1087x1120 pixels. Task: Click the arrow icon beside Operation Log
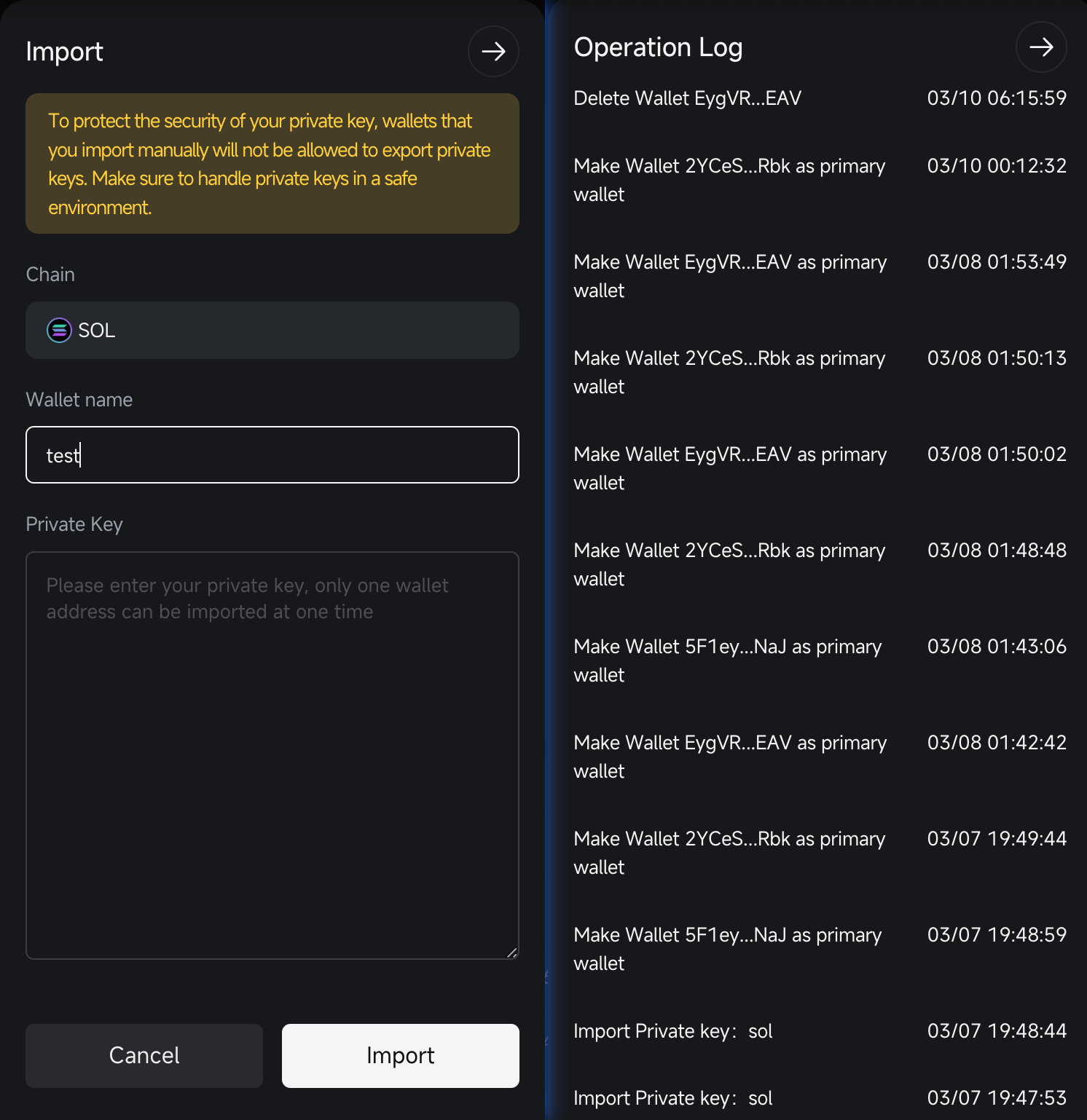(1041, 47)
